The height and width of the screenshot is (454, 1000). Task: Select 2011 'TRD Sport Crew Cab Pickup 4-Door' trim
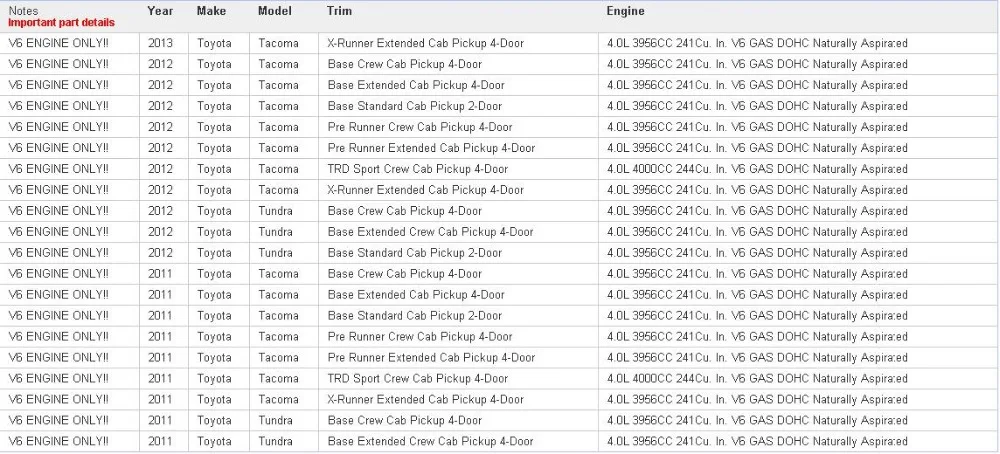[418, 379]
